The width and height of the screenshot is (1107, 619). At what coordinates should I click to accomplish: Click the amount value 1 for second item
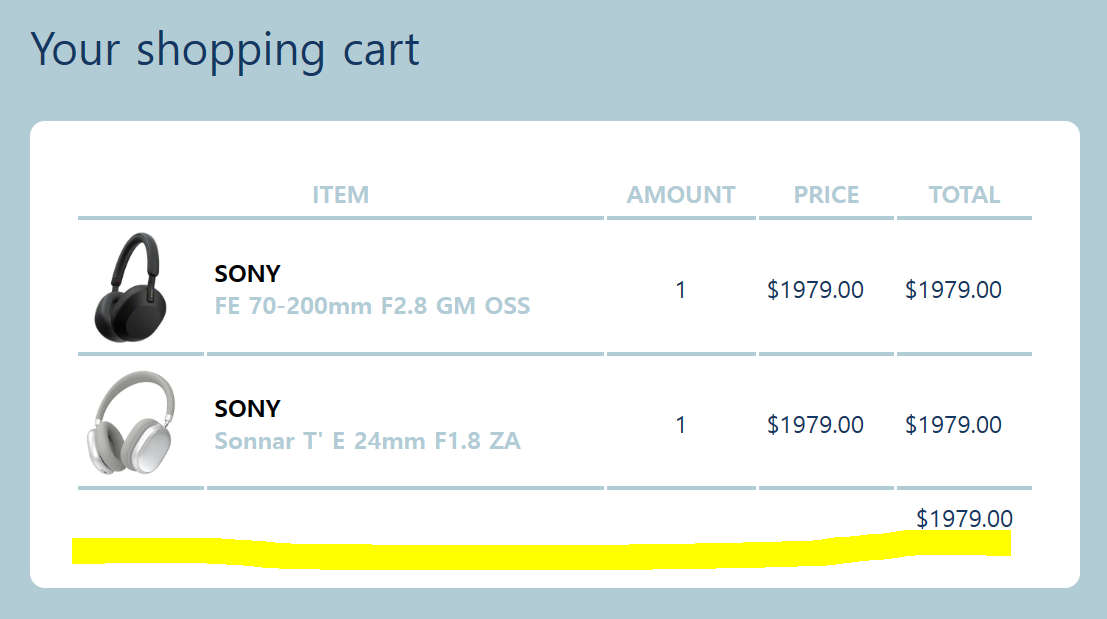coord(681,425)
